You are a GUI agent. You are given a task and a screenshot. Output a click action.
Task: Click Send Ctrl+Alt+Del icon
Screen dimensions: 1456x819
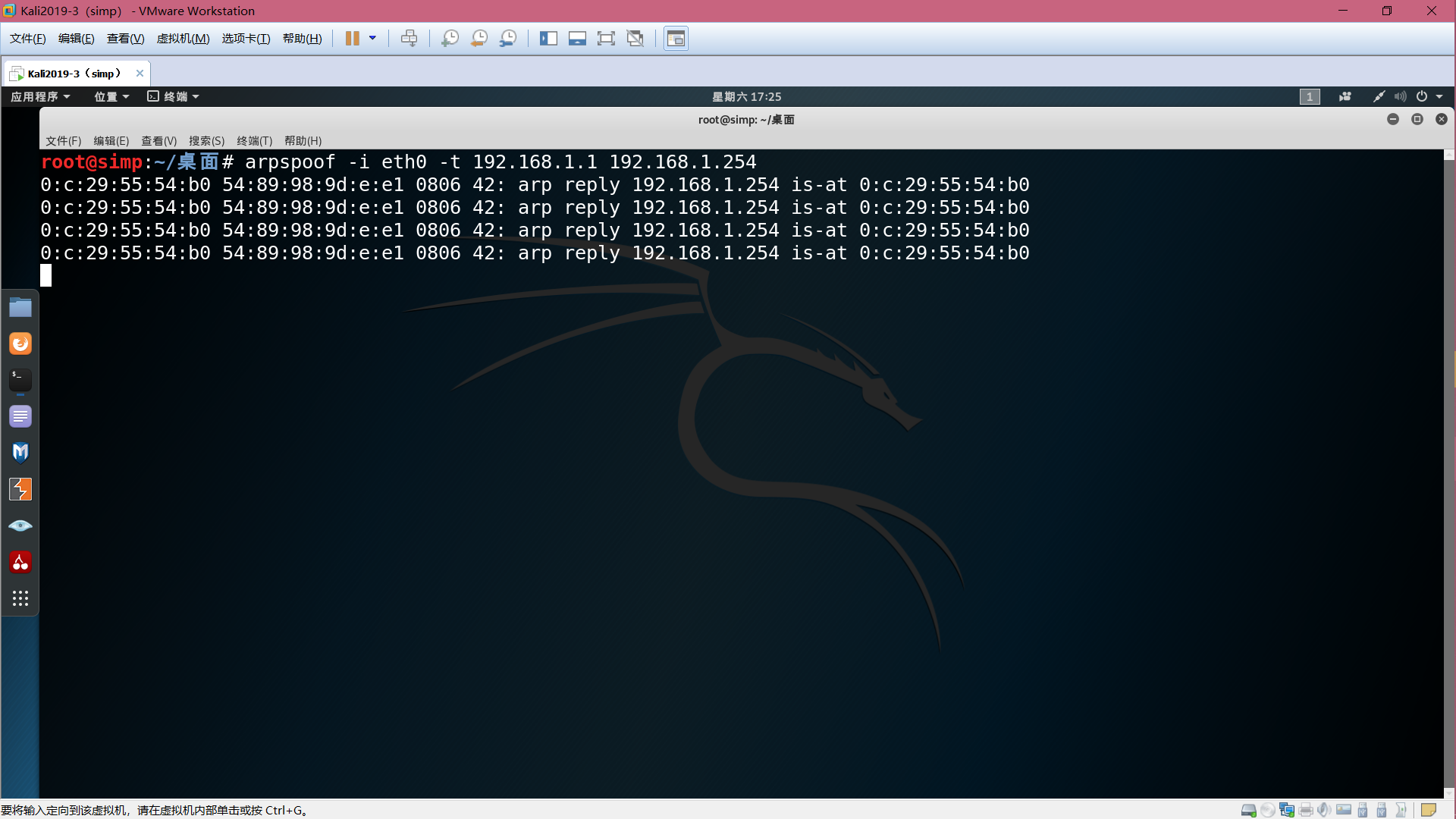tap(409, 39)
